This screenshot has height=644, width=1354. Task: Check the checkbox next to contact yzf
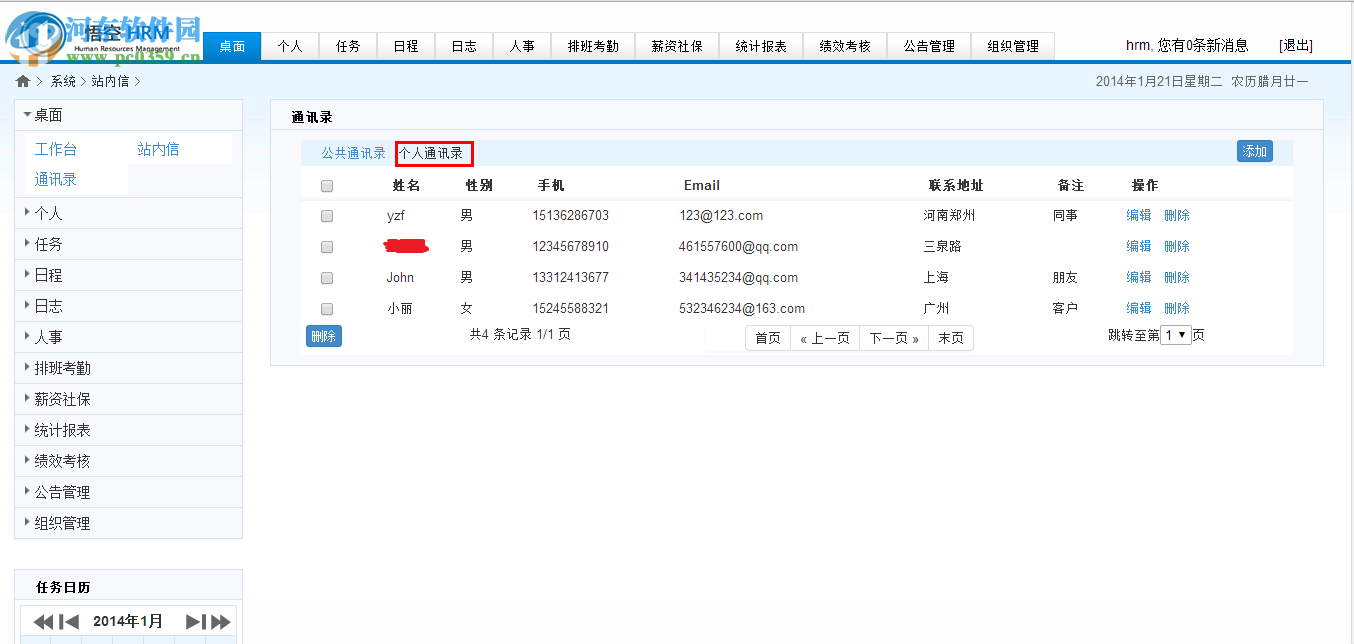click(326, 215)
